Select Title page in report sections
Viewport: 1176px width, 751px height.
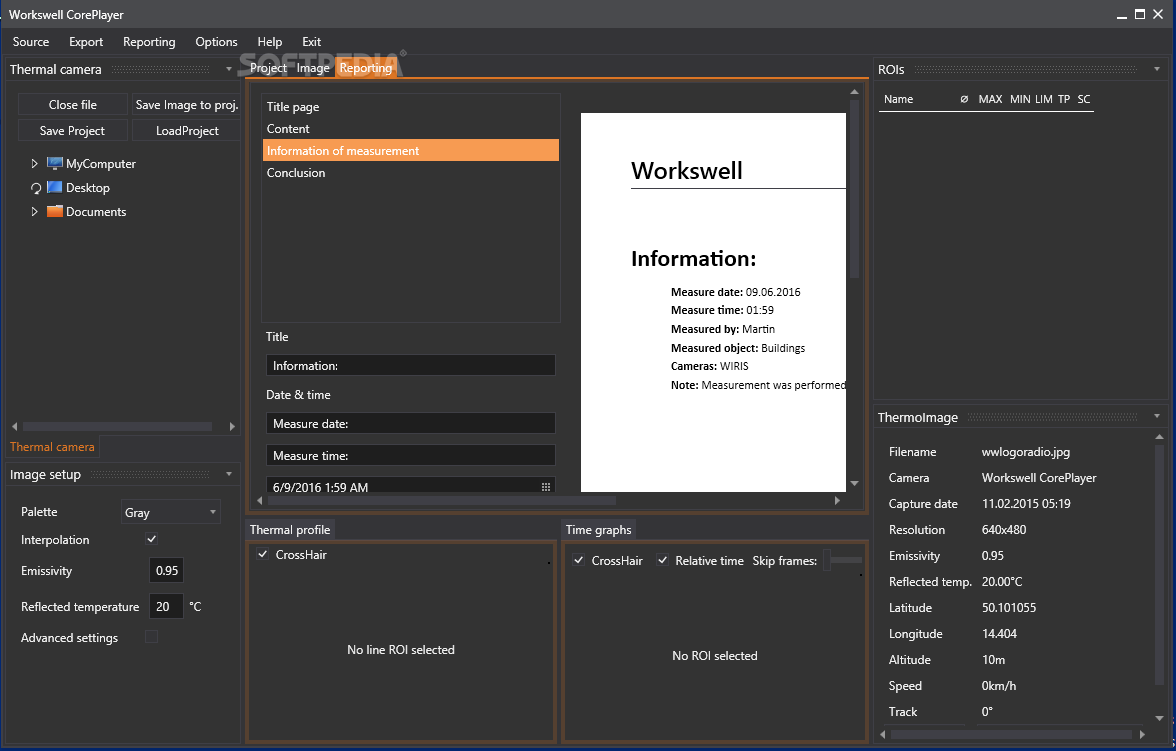[410, 107]
